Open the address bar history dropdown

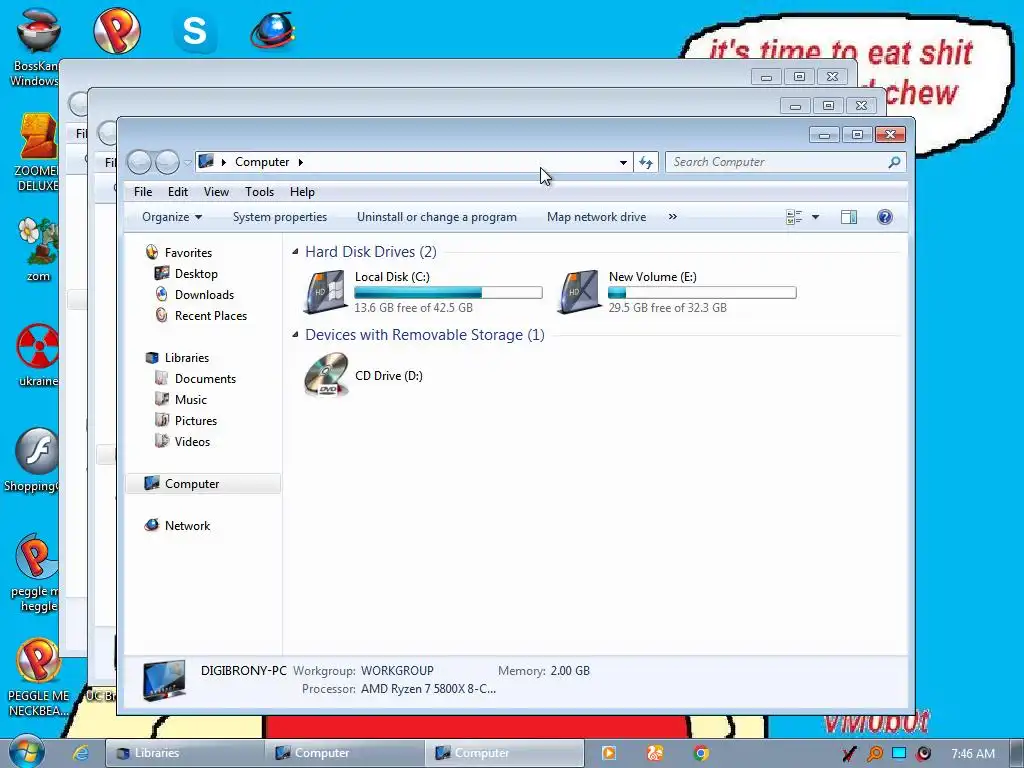tap(623, 162)
